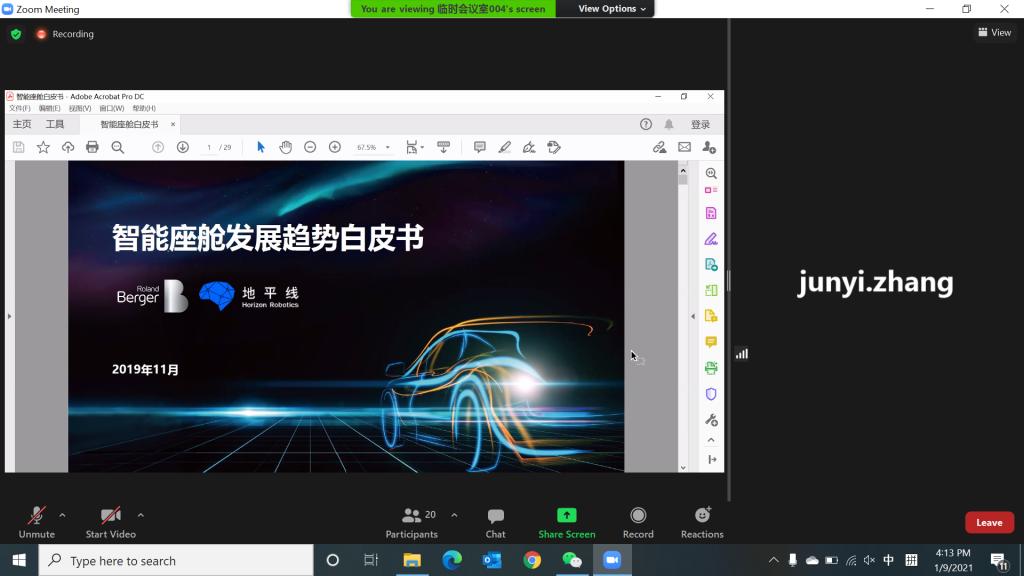The image size is (1024, 576).
Task: Open the Participants panel
Action: [x=412, y=521]
